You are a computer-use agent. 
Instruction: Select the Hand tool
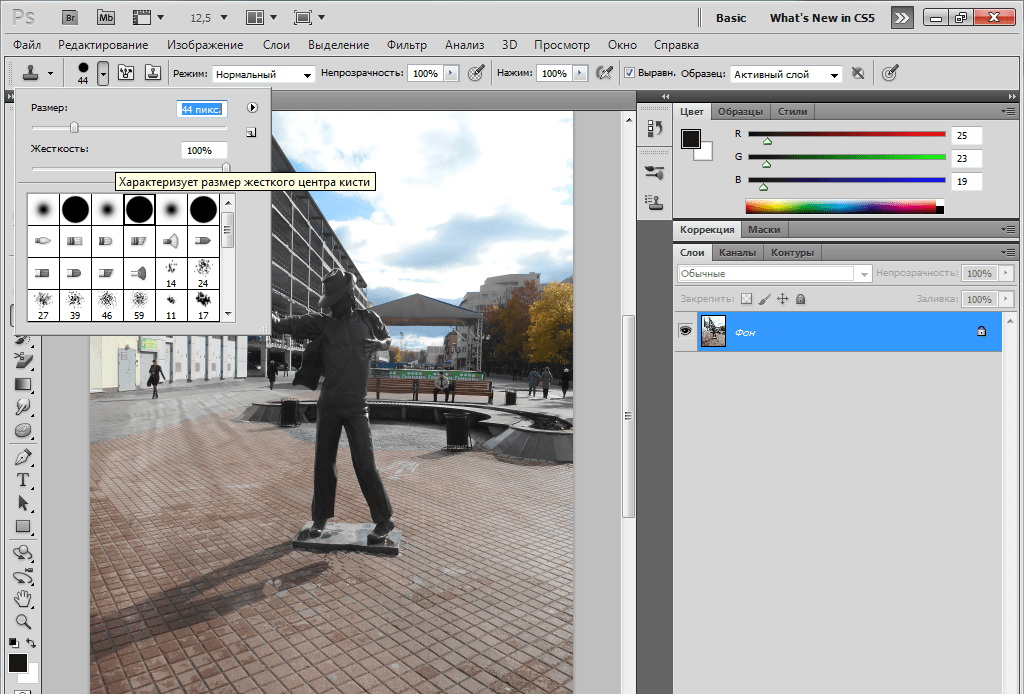pos(23,599)
